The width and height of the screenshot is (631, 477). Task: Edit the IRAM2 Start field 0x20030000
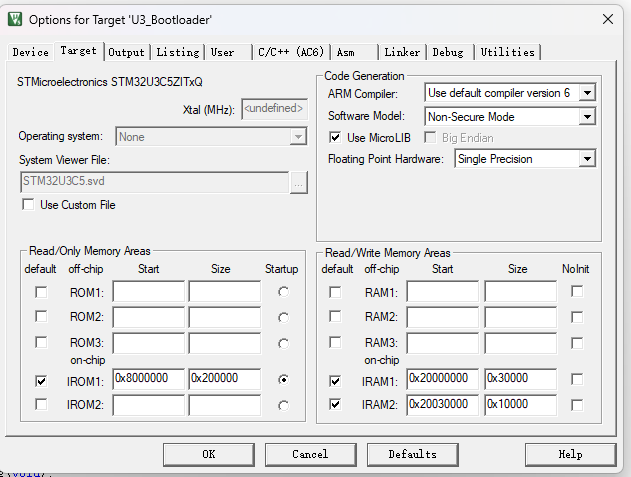[x=442, y=405]
